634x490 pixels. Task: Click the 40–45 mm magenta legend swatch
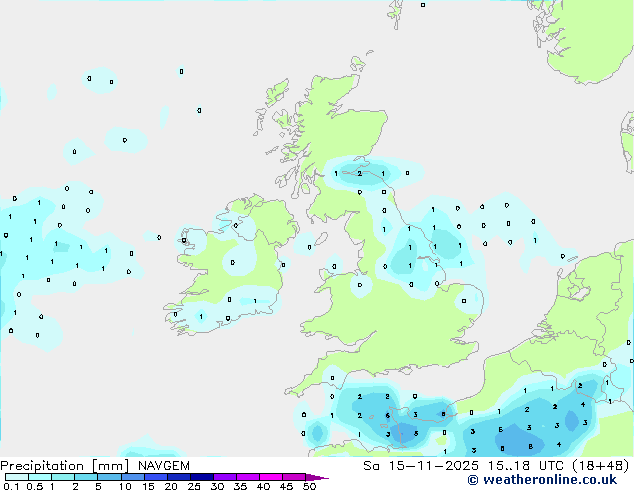[x=271, y=477]
